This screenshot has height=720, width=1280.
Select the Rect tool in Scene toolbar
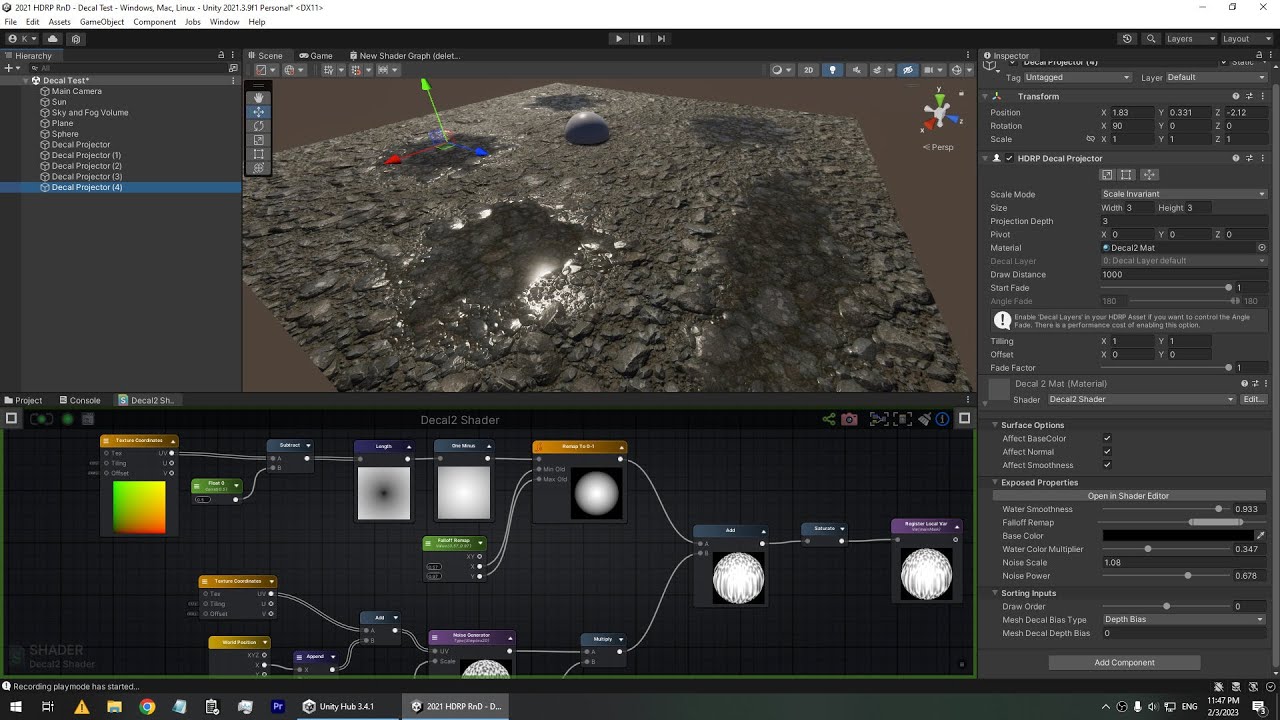[258, 154]
